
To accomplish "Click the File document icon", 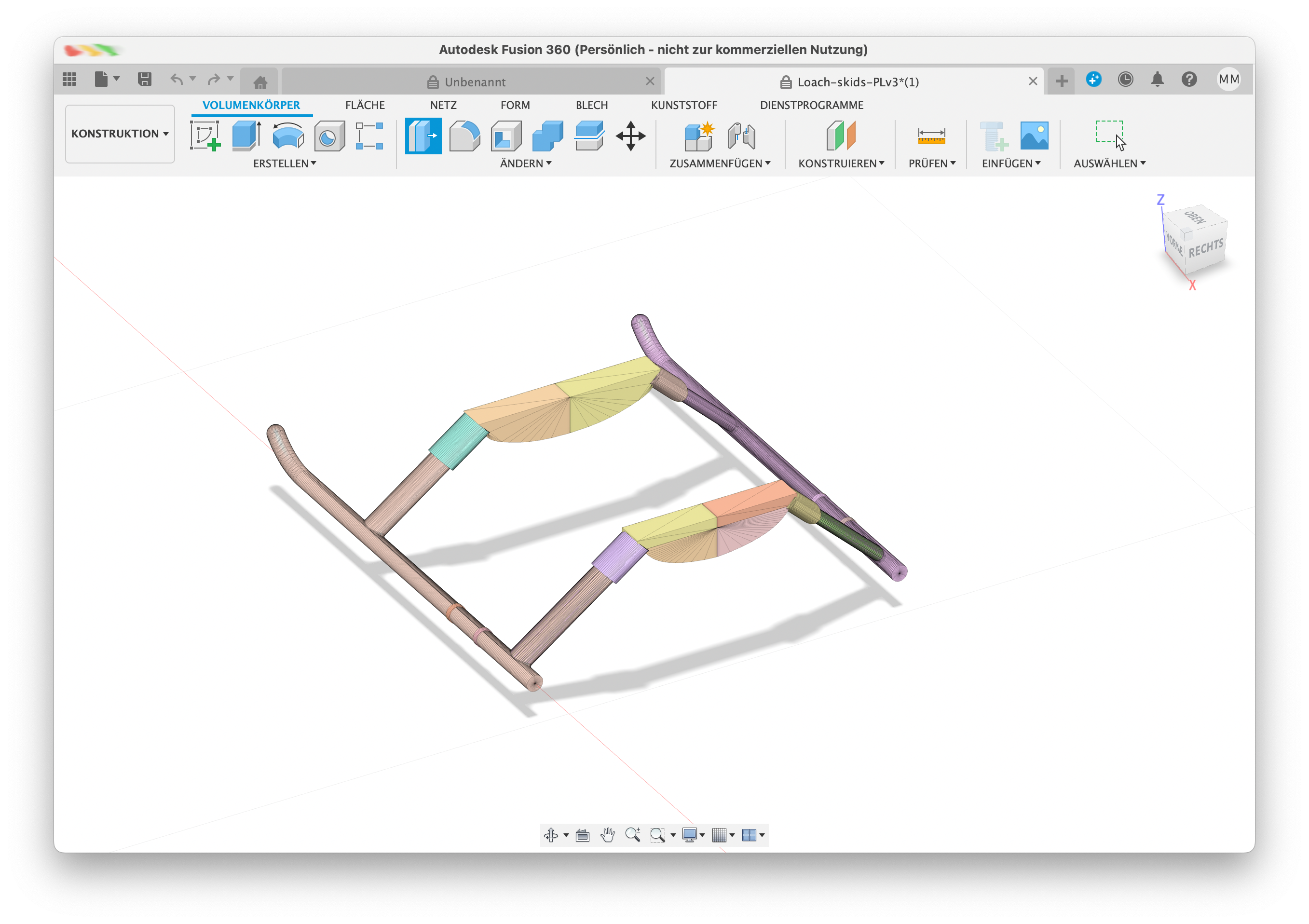I will click(x=101, y=79).
